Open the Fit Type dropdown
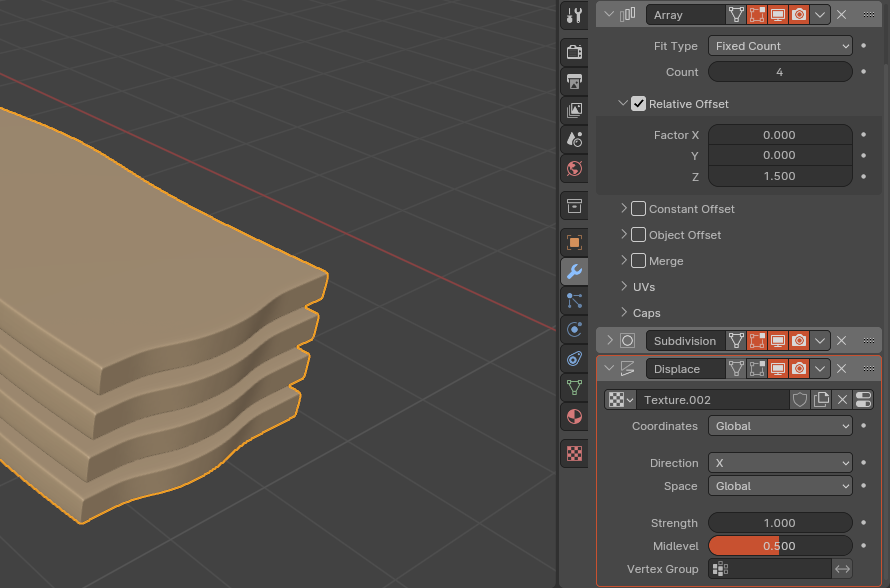The height and width of the screenshot is (588, 890). click(780, 46)
